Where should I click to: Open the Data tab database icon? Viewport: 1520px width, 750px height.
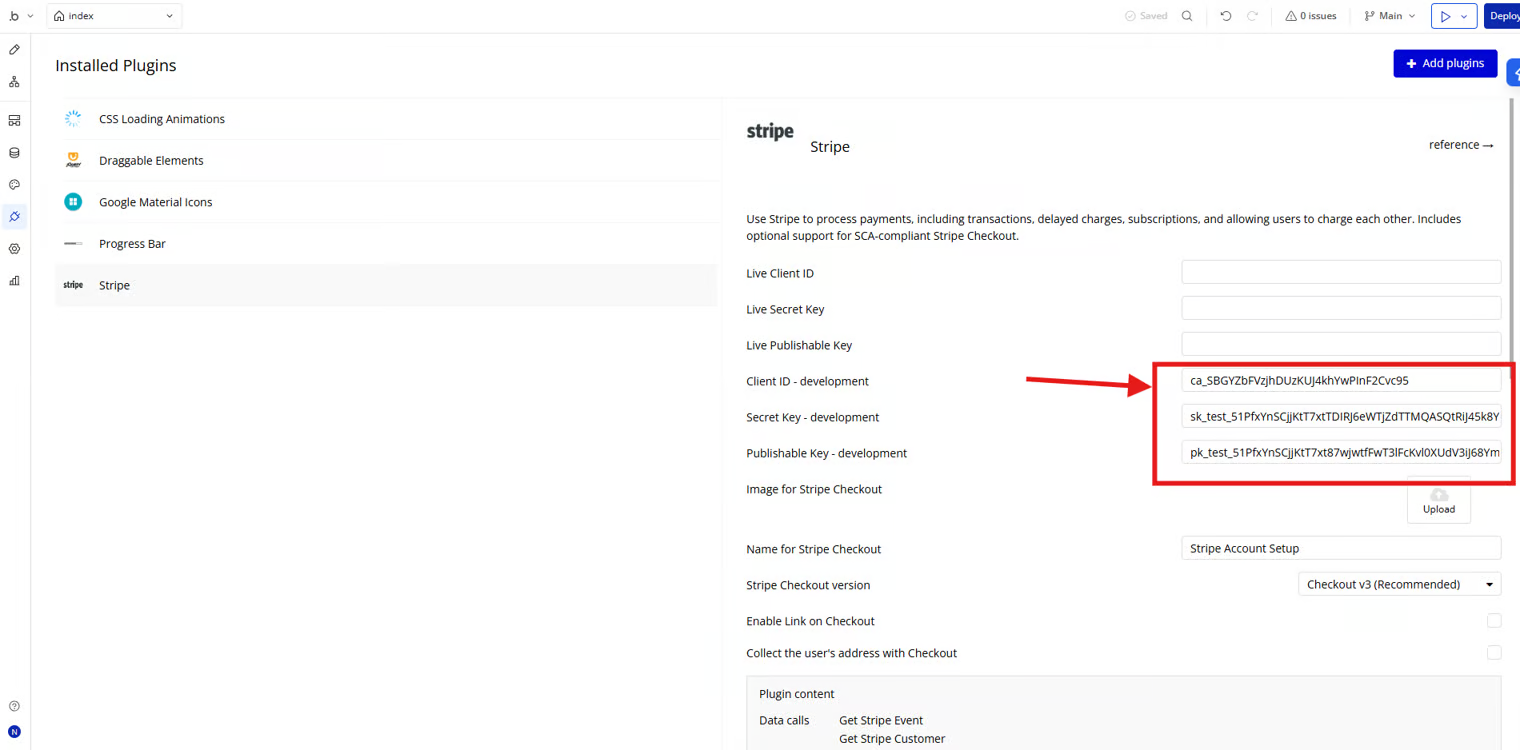point(14,153)
